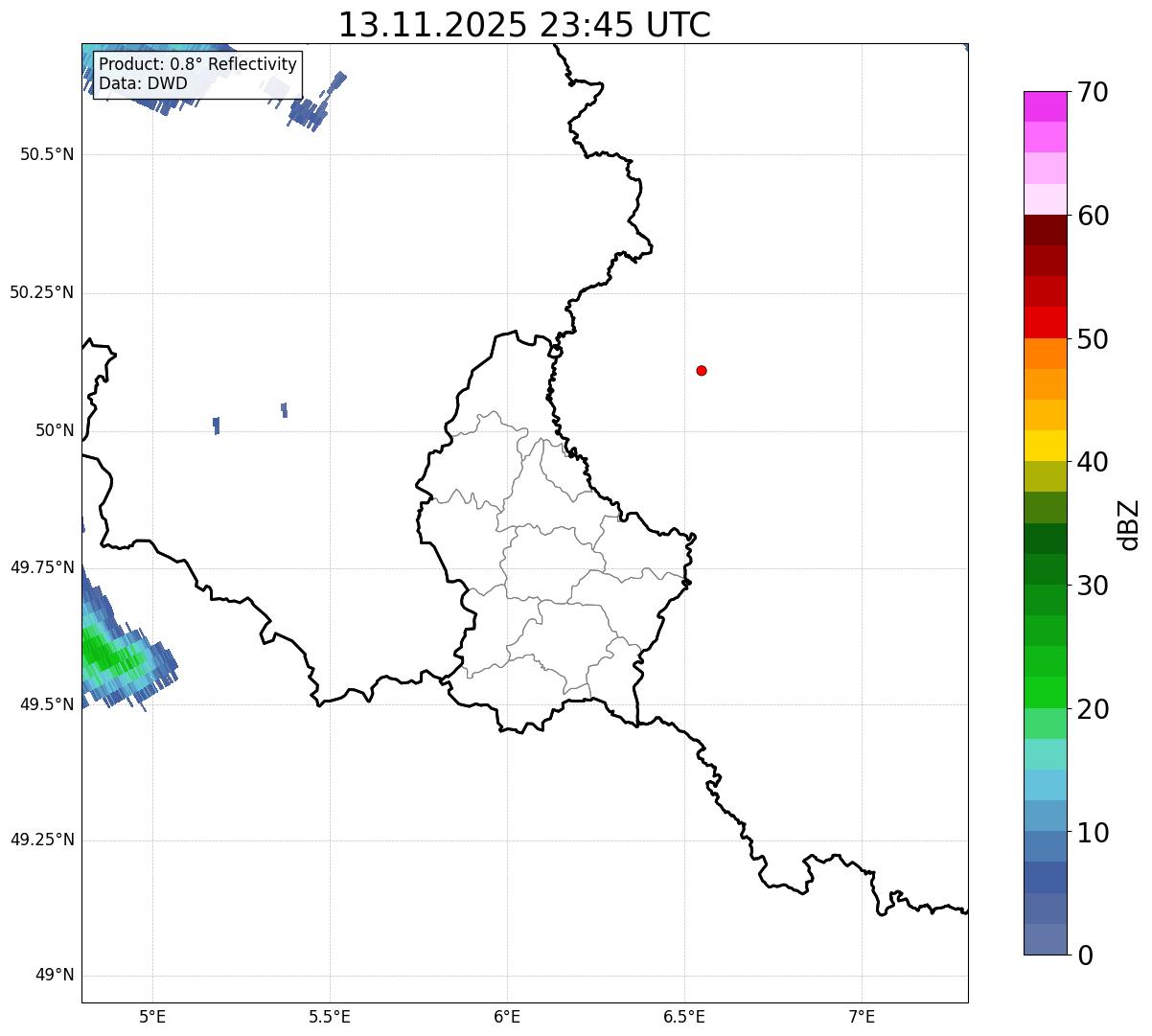
Task: Pick the bright green swatch above 20
Action: [x=1045, y=692]
